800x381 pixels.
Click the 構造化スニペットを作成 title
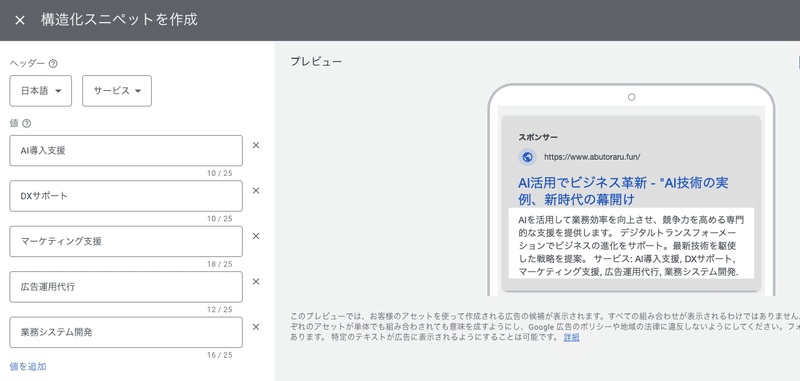pyautogui.click(x=119, y=20)
